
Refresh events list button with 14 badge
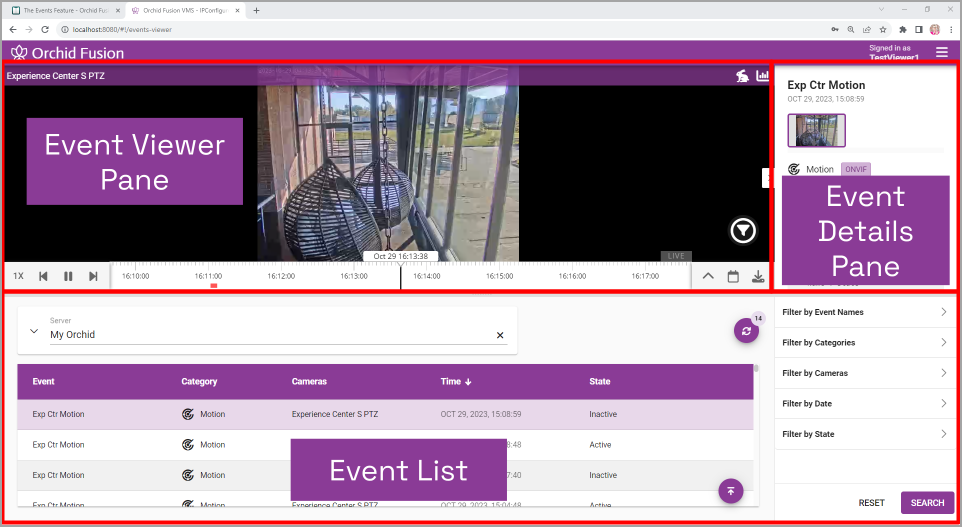(746, 331)
